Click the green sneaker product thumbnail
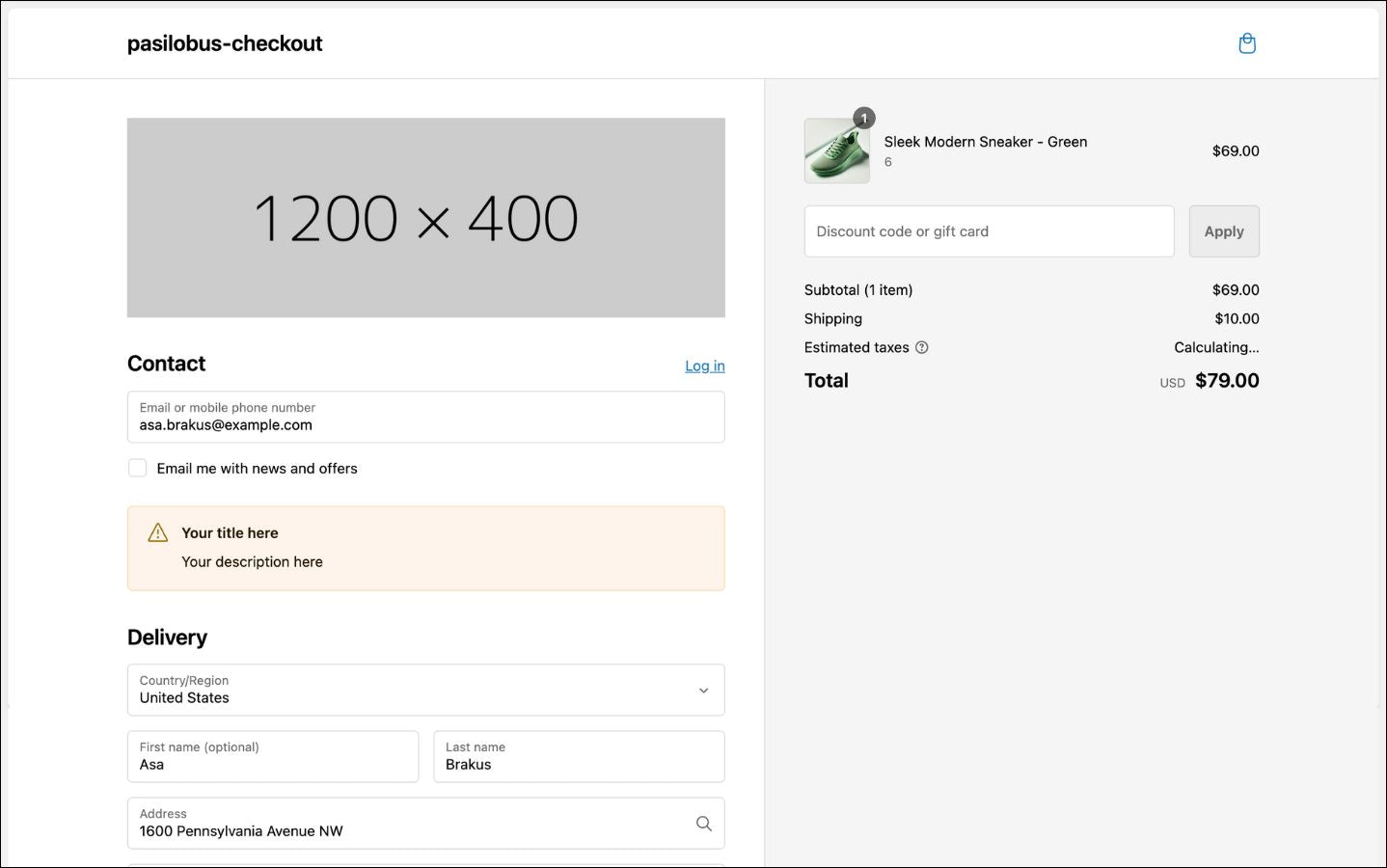The width and height of the screenshot is (1387, 868). [x=836, y=152]
